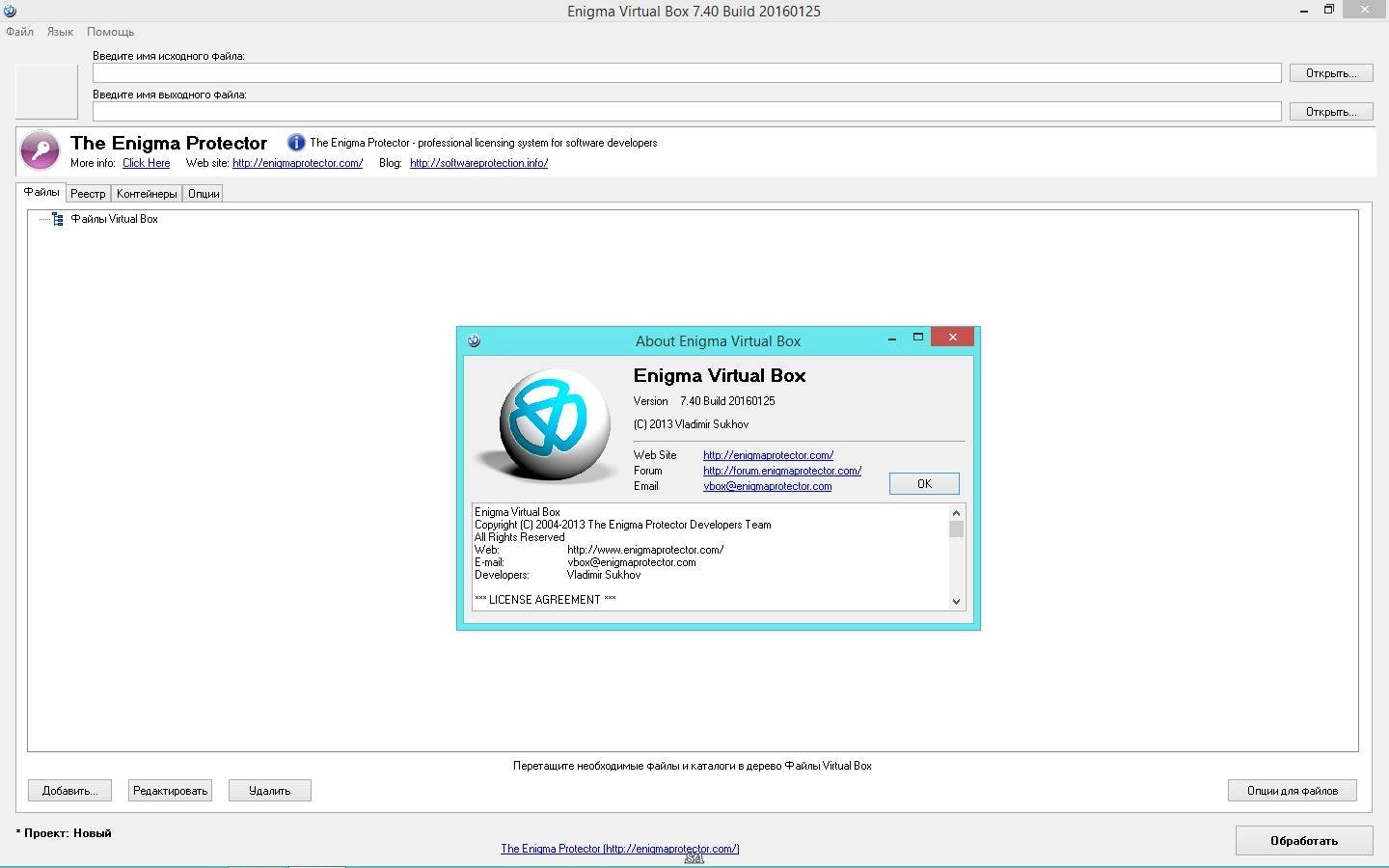
Task: Minimize the About dialog
Action: (892, 338)
